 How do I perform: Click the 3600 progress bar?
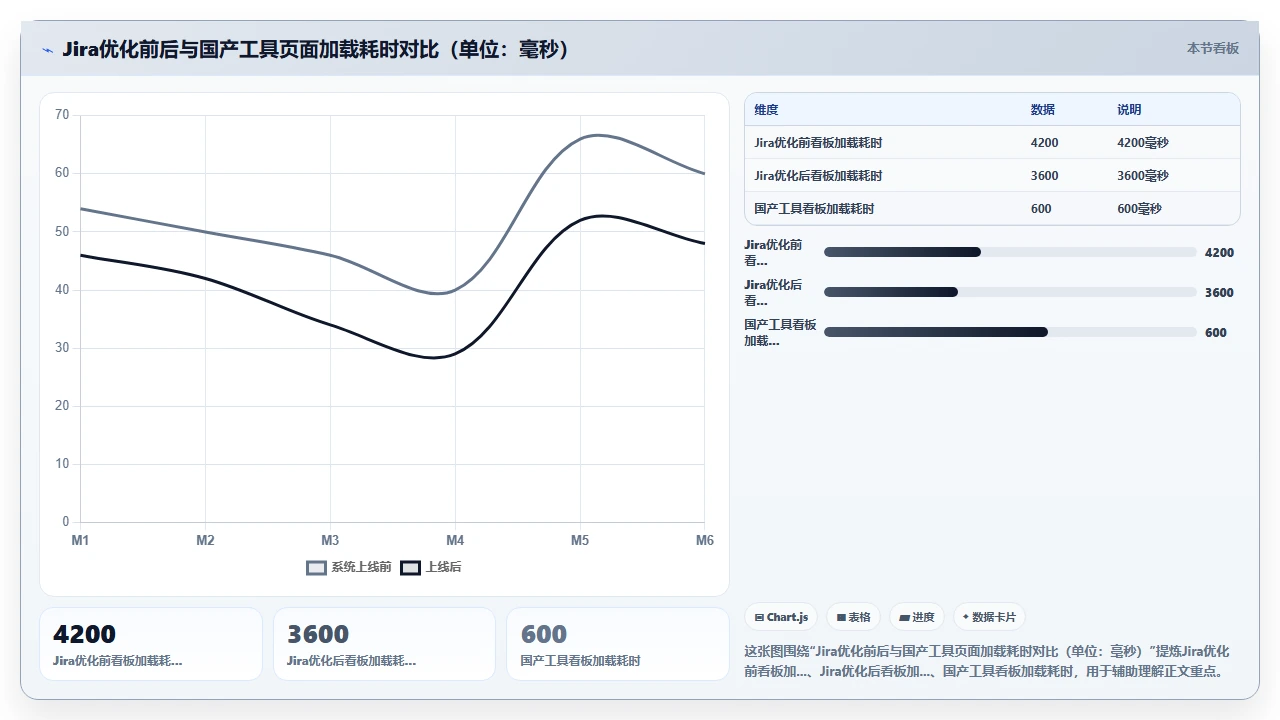pos(1010,292)
